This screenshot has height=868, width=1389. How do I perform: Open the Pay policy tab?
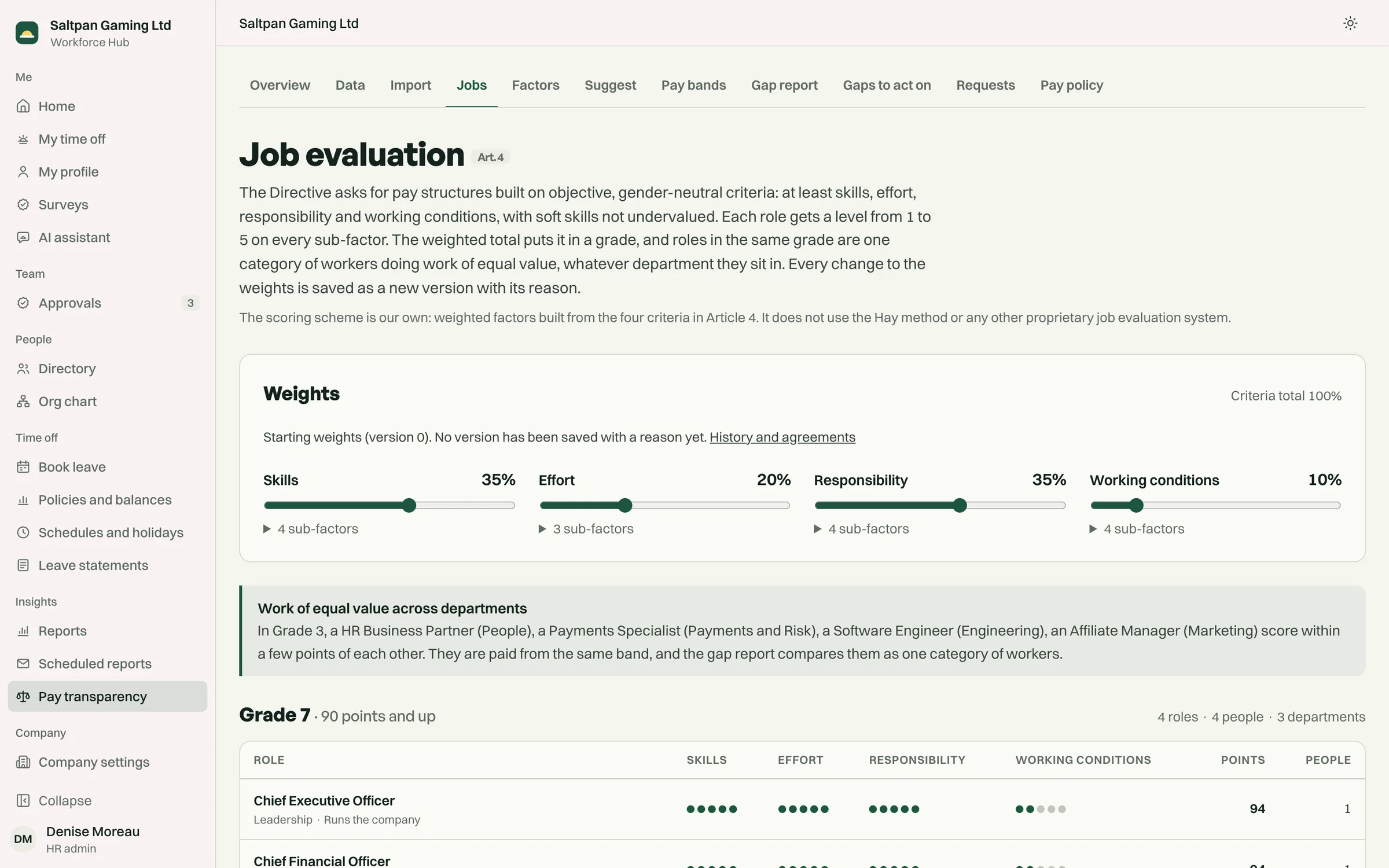pyautogui.click(x=1072, y=85)
